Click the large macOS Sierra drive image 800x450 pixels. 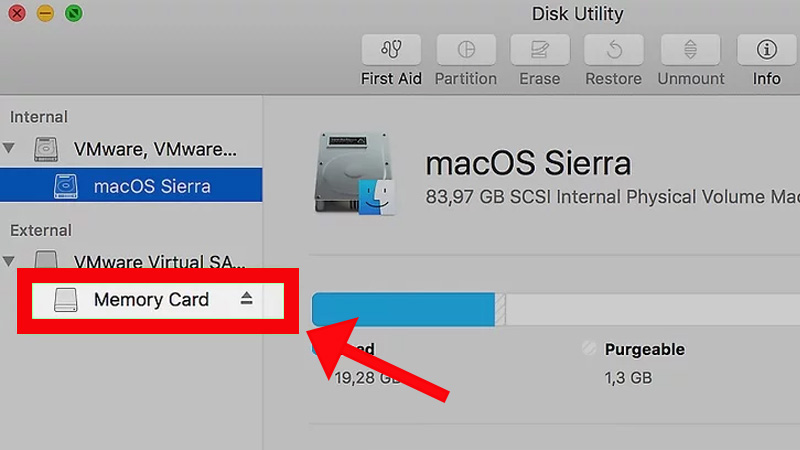click(354, 171)
